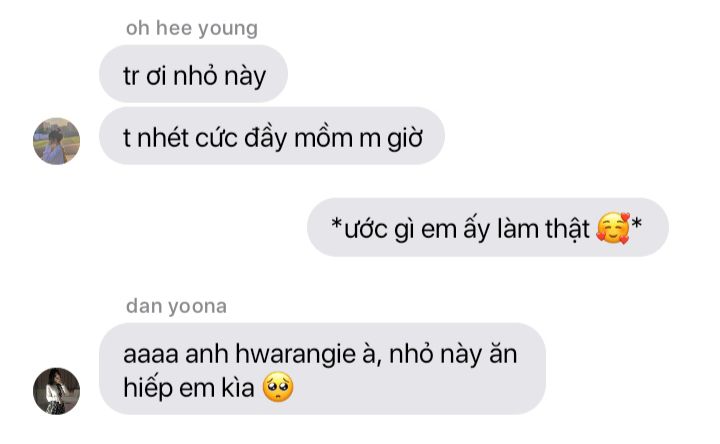Select the 'tr ơi nhỏ này' message bubble
Viewport: 720px width, 444px height.
coord(193,73)
